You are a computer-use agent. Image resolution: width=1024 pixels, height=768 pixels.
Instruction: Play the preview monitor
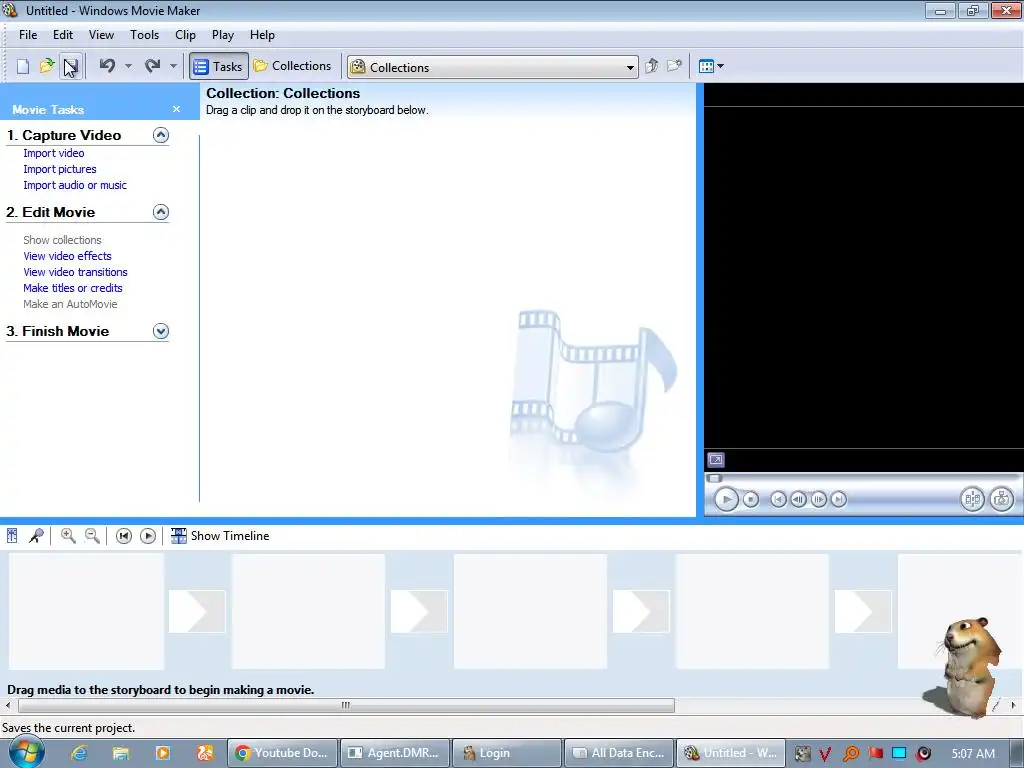[x=726, y=500]
